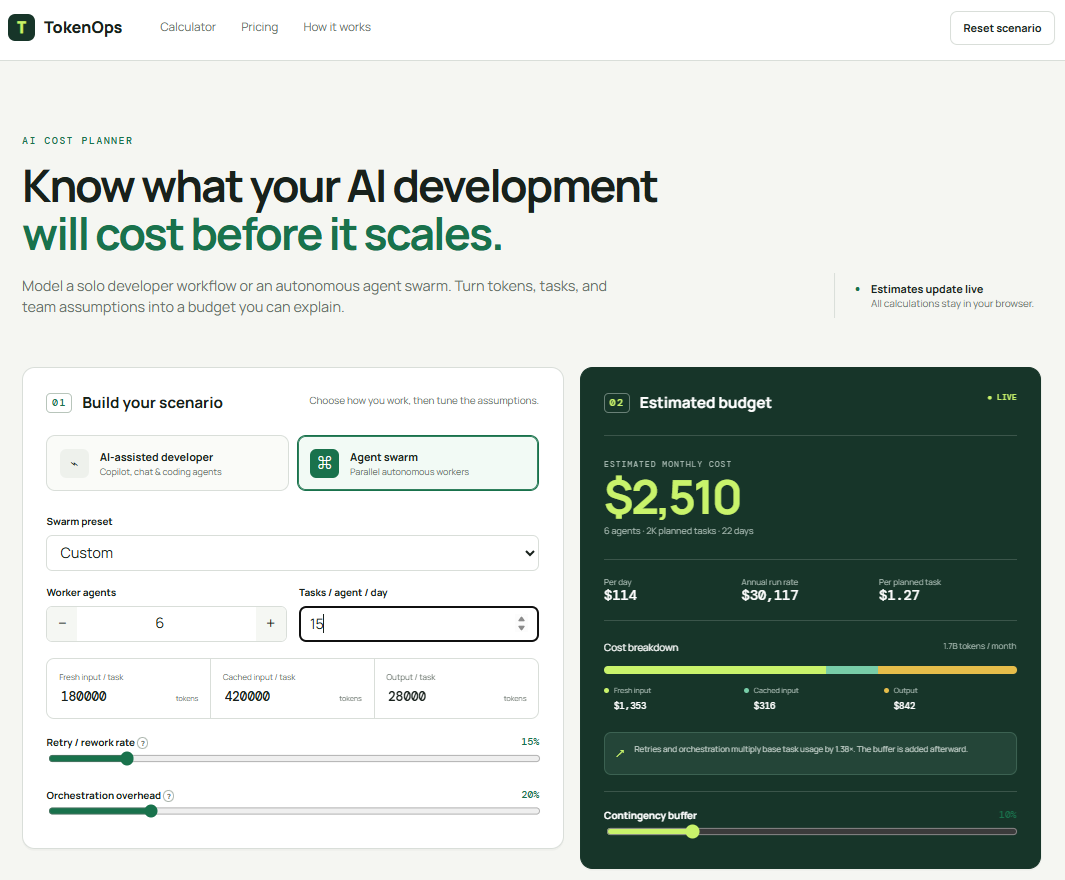The height and width of the screenshot is (880, 1065).
Task: Click the TokenOps logo icon
Action: point(22,27)
